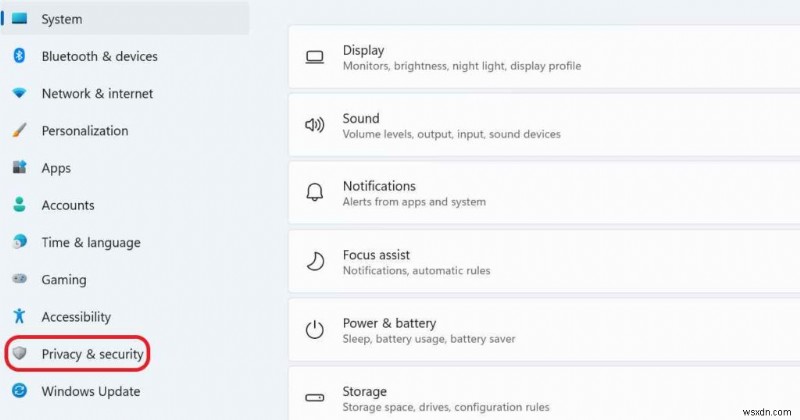
Task: Click the Accessibility icon in sidebar
Action: (18, 317)
